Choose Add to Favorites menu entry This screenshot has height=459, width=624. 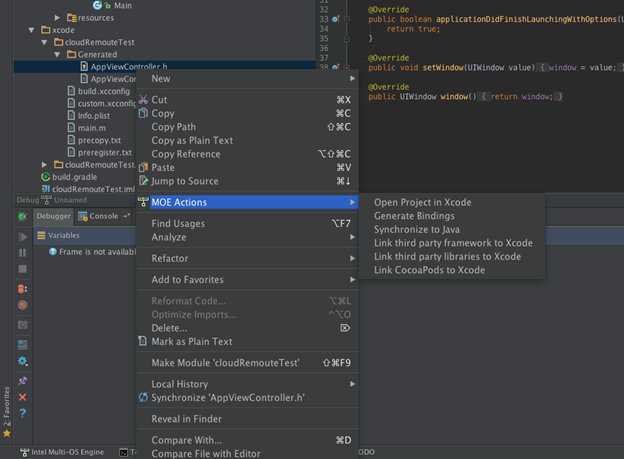click(x=248, y=279)
